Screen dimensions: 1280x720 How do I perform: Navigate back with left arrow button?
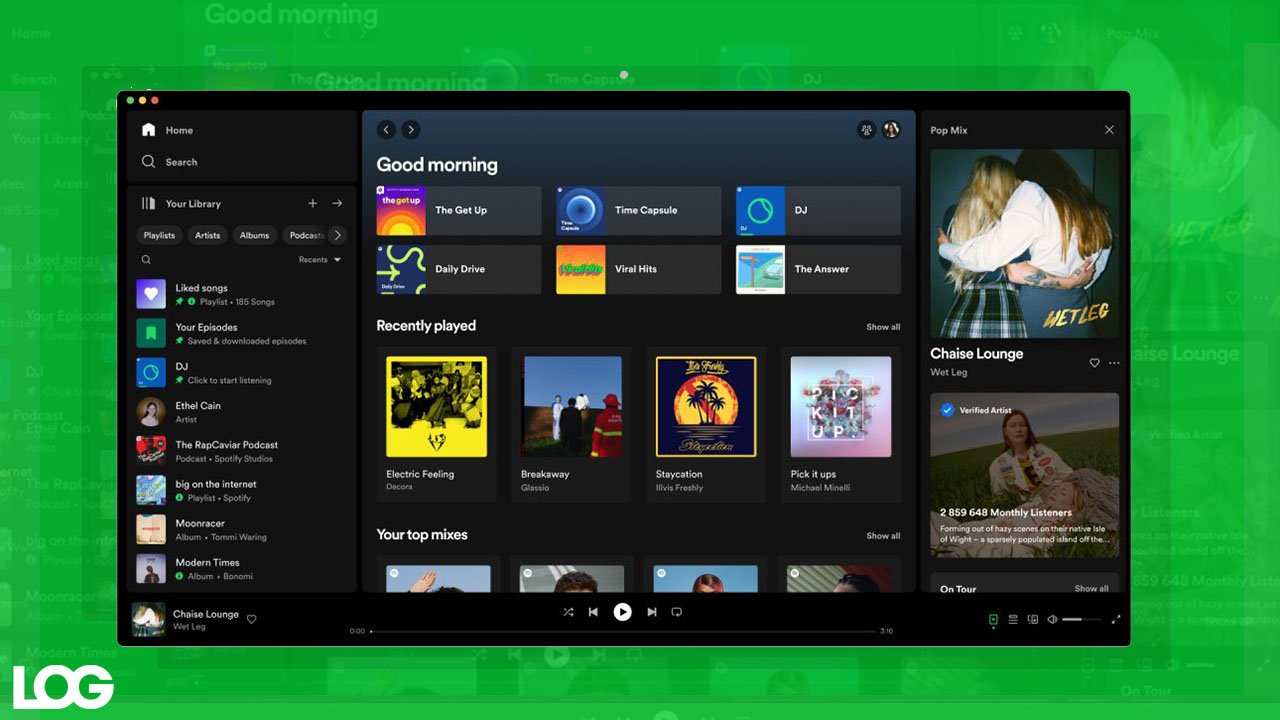coord(386,130)
